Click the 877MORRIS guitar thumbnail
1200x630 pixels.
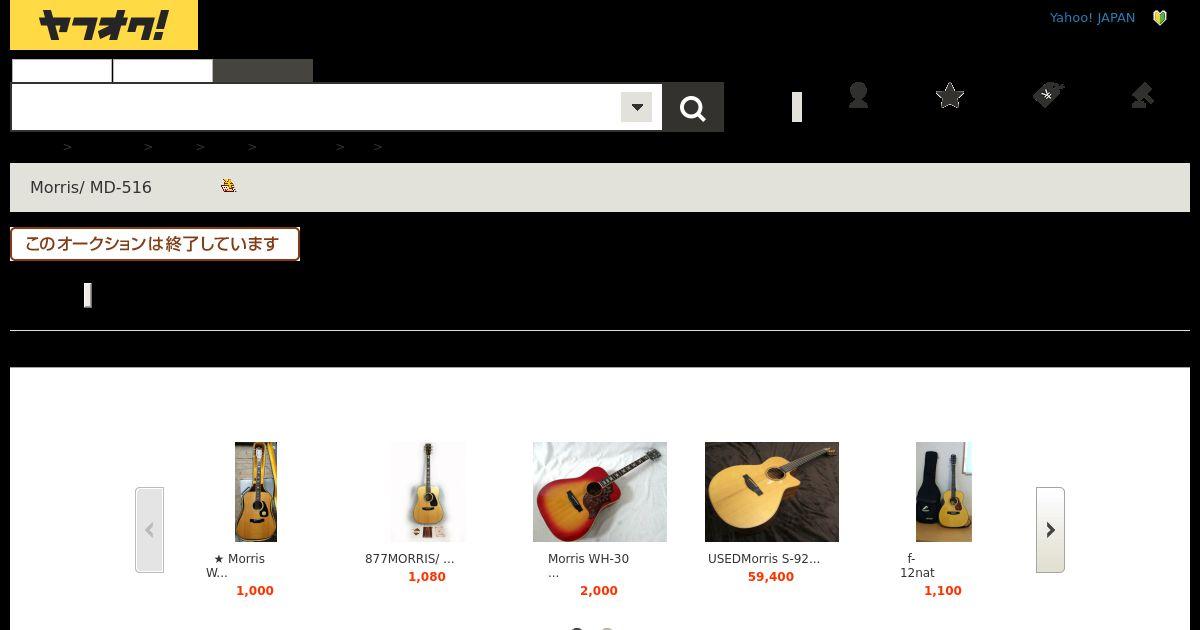click(x=428, y=492)
